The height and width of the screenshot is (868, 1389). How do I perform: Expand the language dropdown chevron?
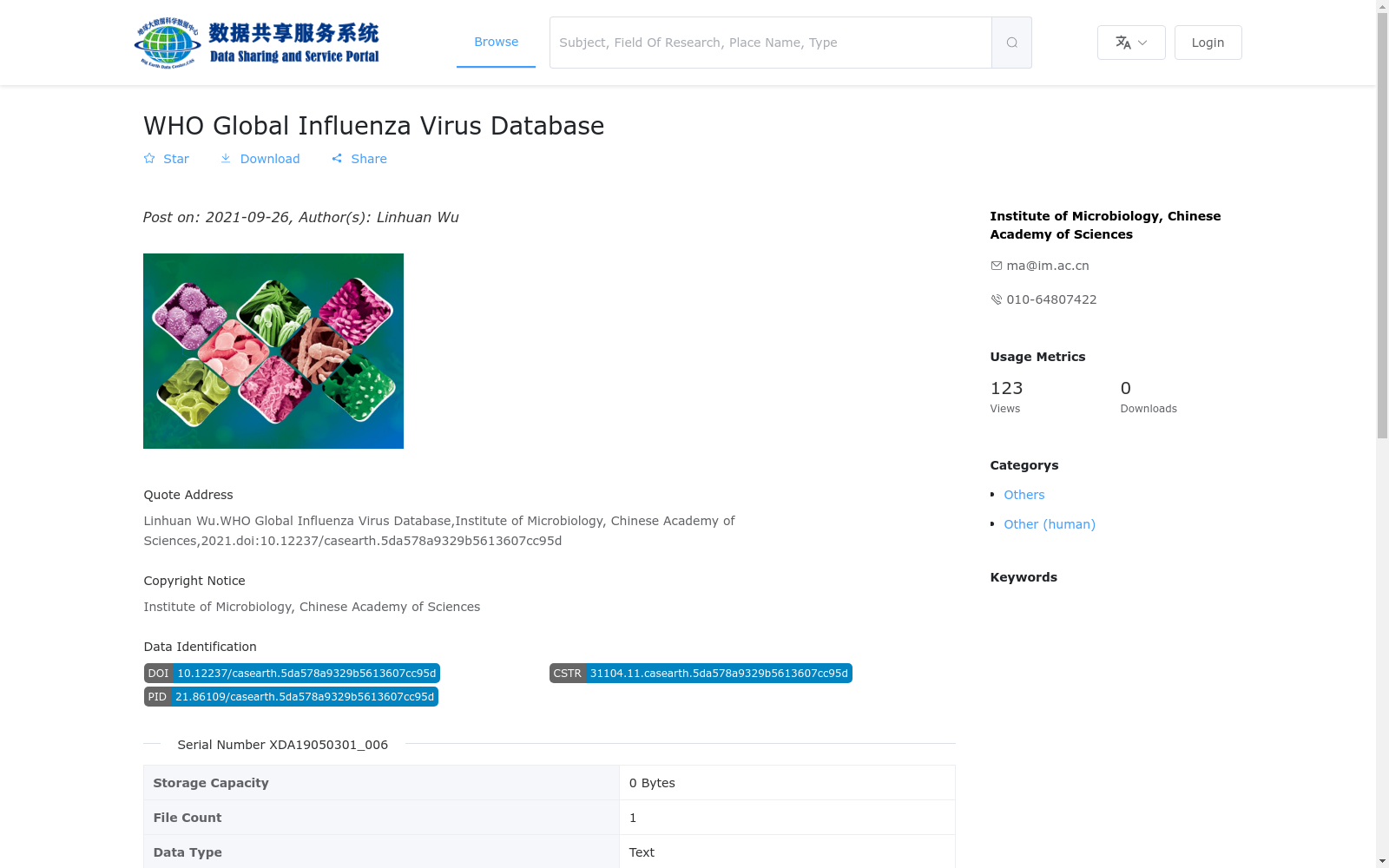click(1142, 43)
